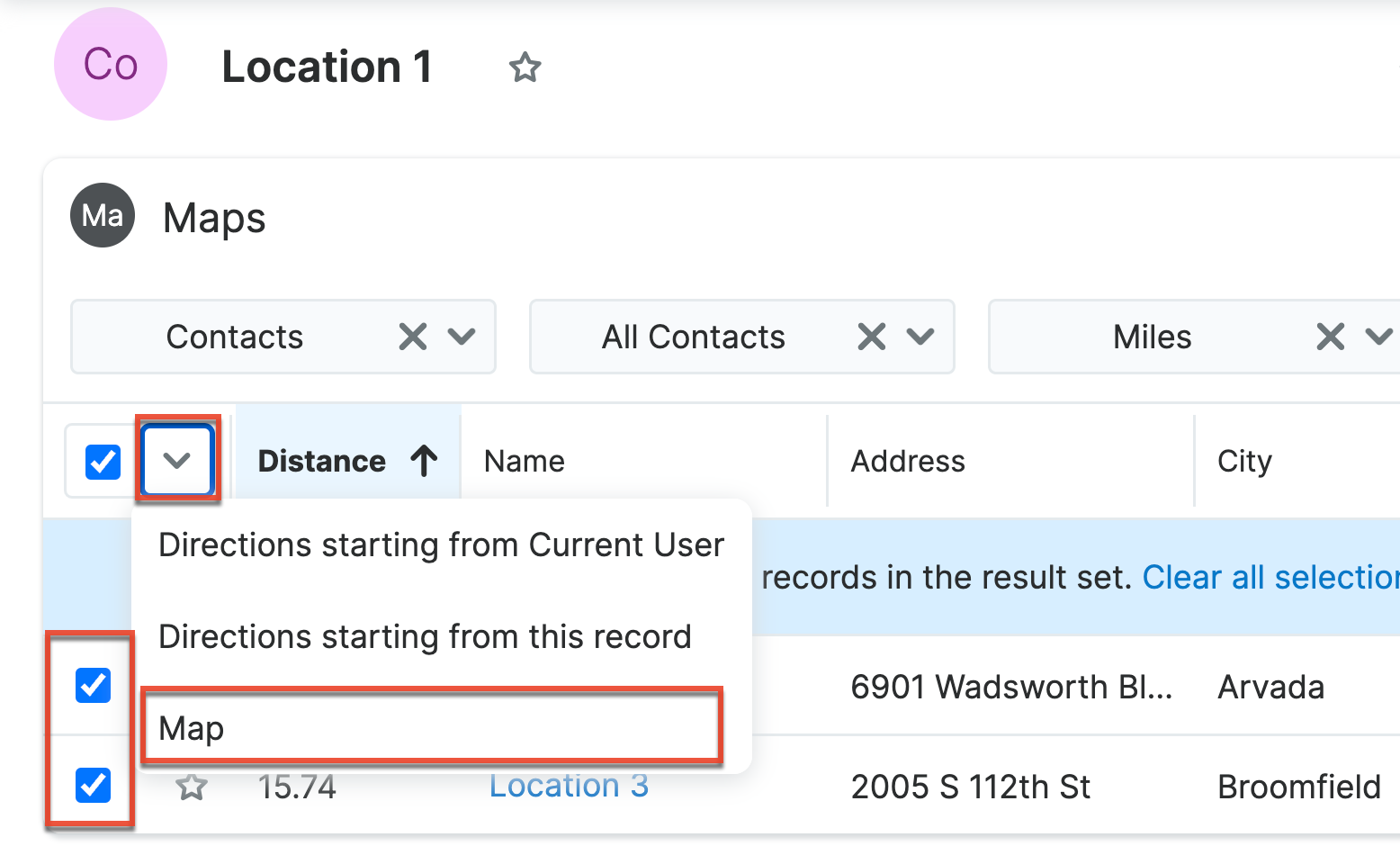Deselect the Broomfield row checkbox
The height and width of the screenshot is (855, 1400).
tap(93, 785)
